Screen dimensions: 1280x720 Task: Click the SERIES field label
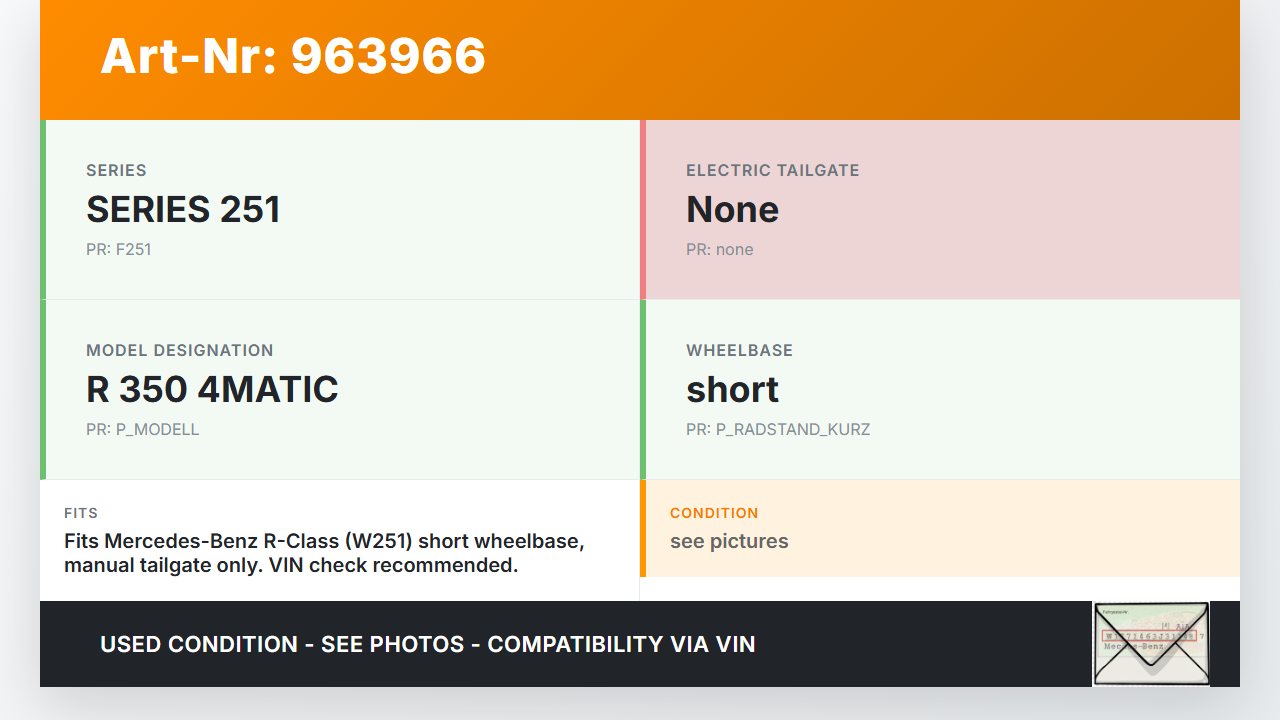click(116, 170)
